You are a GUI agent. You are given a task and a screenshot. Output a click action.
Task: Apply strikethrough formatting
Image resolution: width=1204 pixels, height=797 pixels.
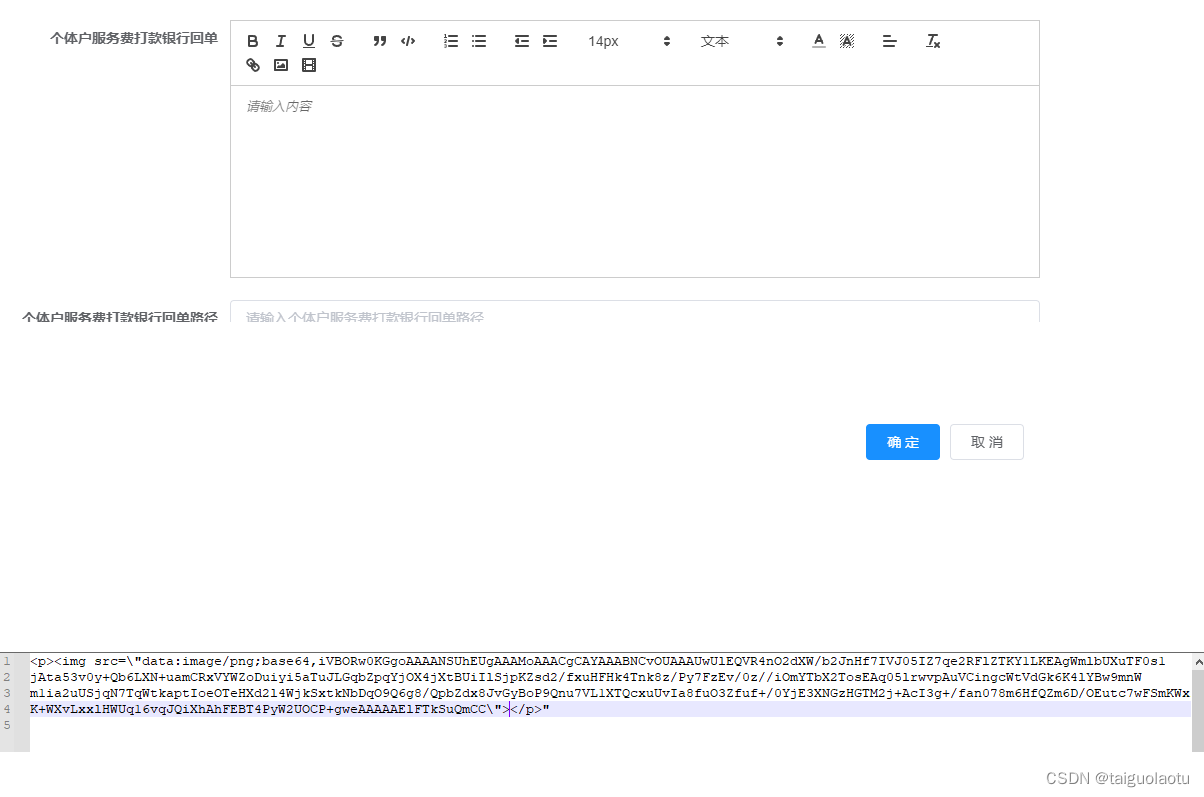point(337,41)
